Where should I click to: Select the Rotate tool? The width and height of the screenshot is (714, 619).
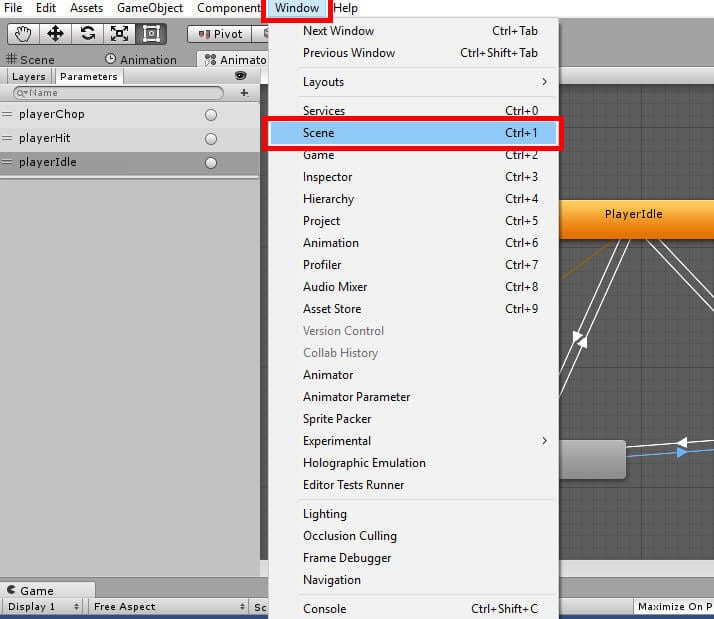click(x=87, y=34)
